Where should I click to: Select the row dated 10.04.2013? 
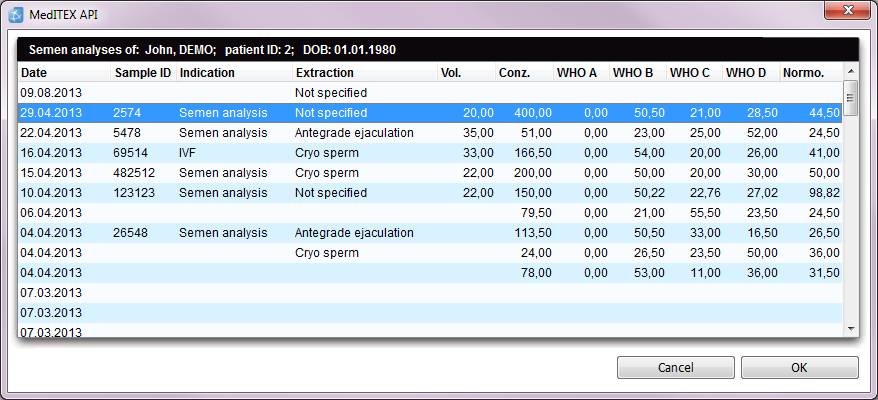[x=429, y=193]
